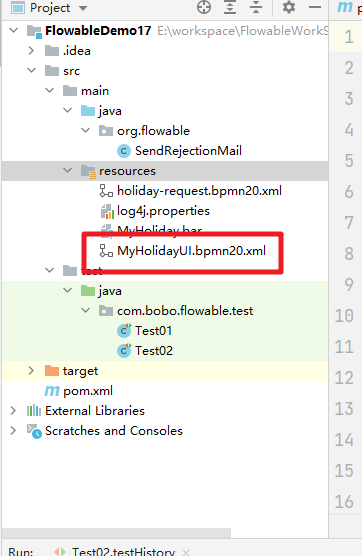Click the Expand All toolbar icon
362x556 pixels.
coord(230,7)
